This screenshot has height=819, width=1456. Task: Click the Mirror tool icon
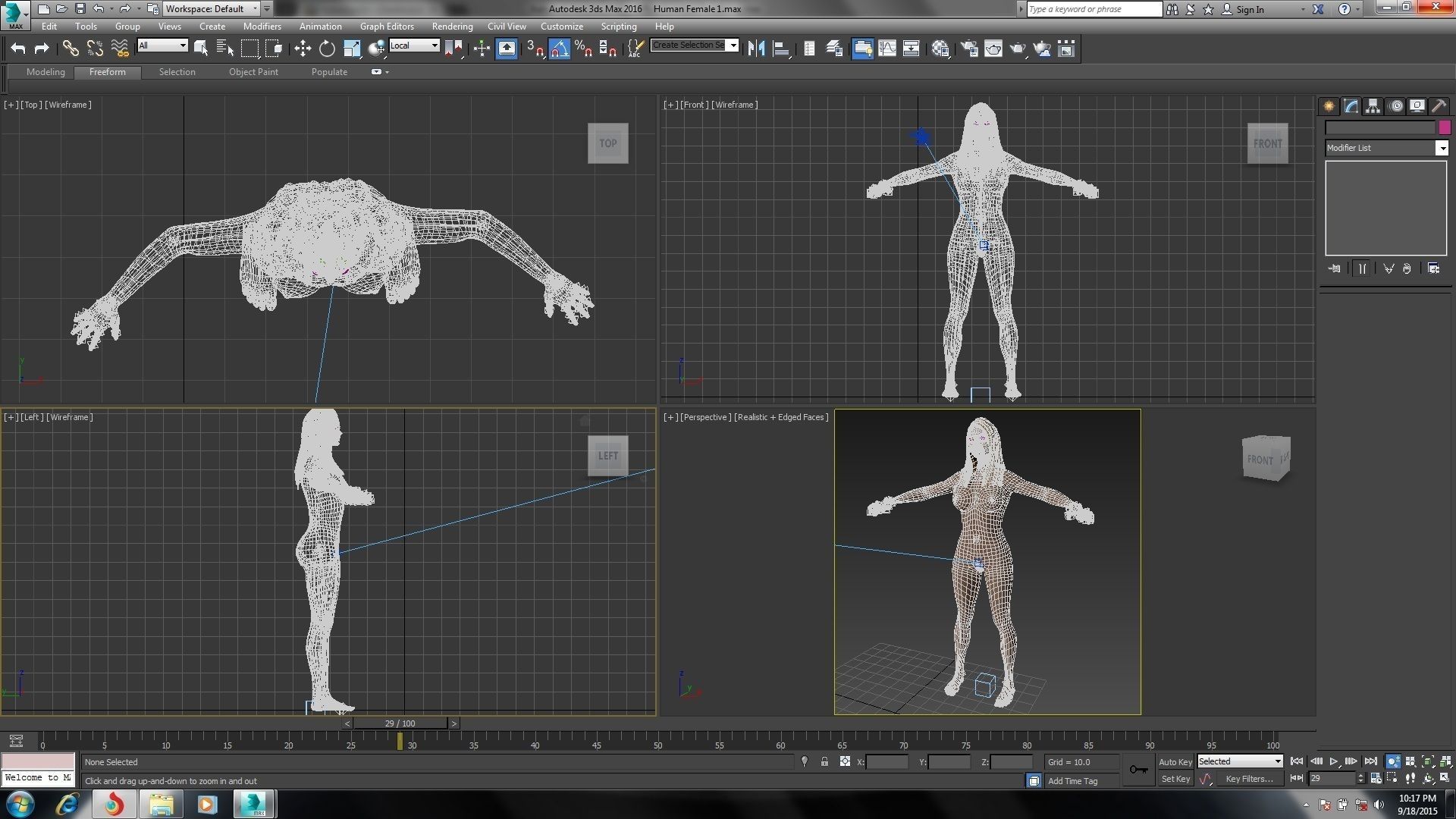756,49
